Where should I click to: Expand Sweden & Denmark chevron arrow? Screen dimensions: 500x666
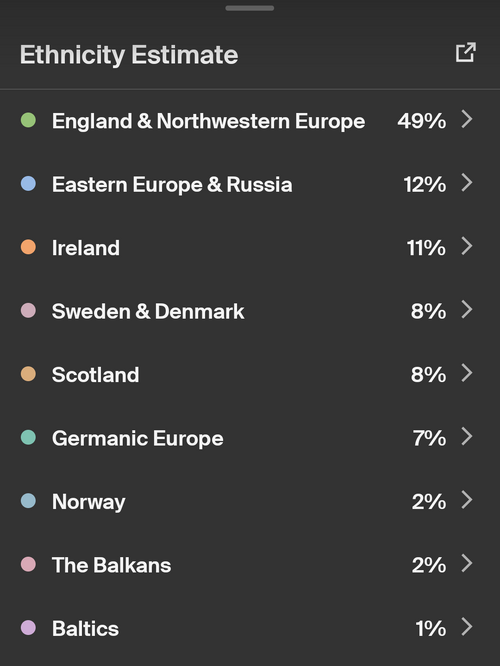click(x=467, y=309)
